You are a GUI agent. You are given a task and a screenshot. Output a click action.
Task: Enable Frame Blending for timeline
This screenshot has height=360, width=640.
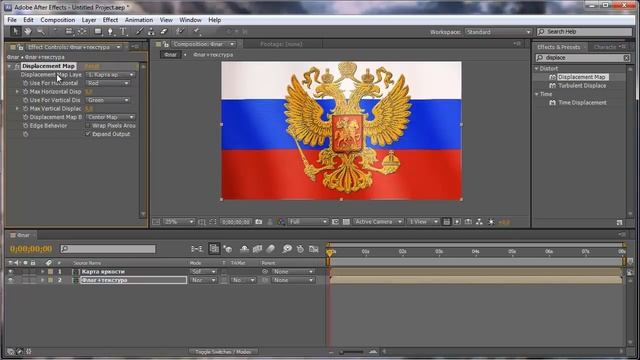[x=257, y=249]
